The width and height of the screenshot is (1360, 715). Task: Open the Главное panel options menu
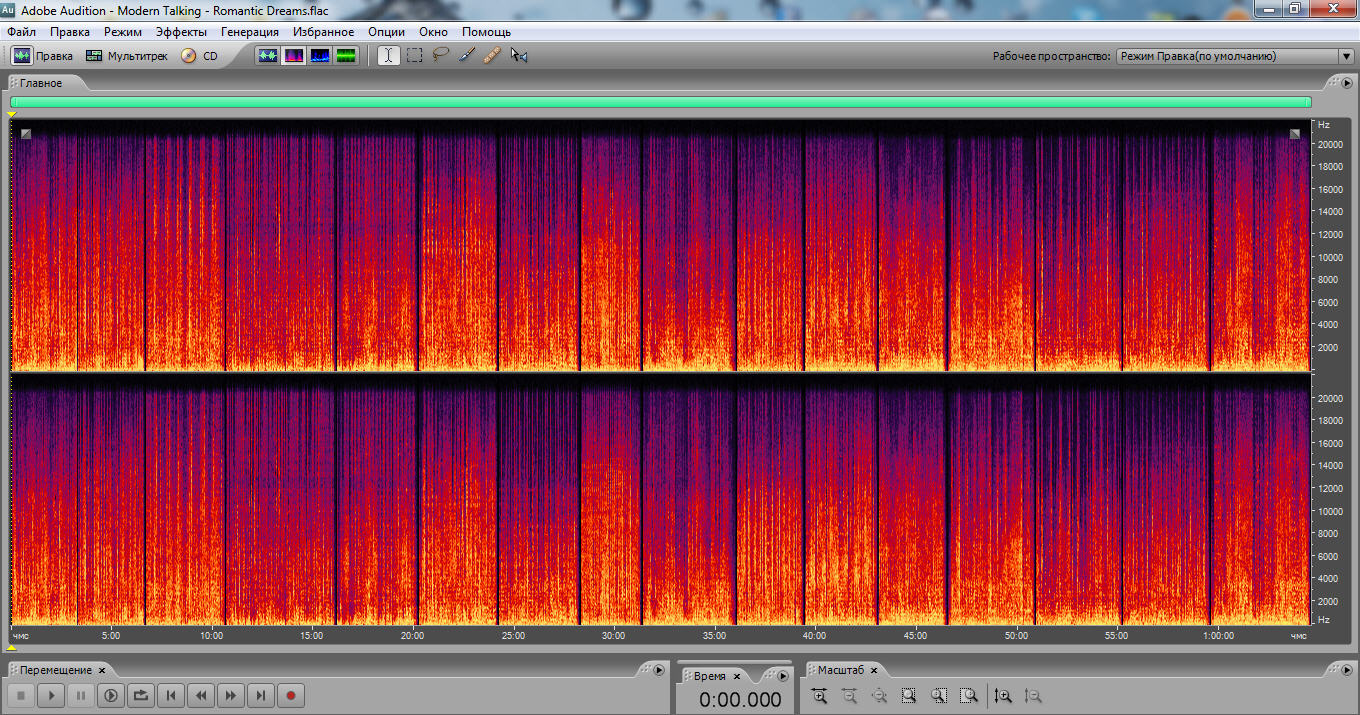(1346, 83)
